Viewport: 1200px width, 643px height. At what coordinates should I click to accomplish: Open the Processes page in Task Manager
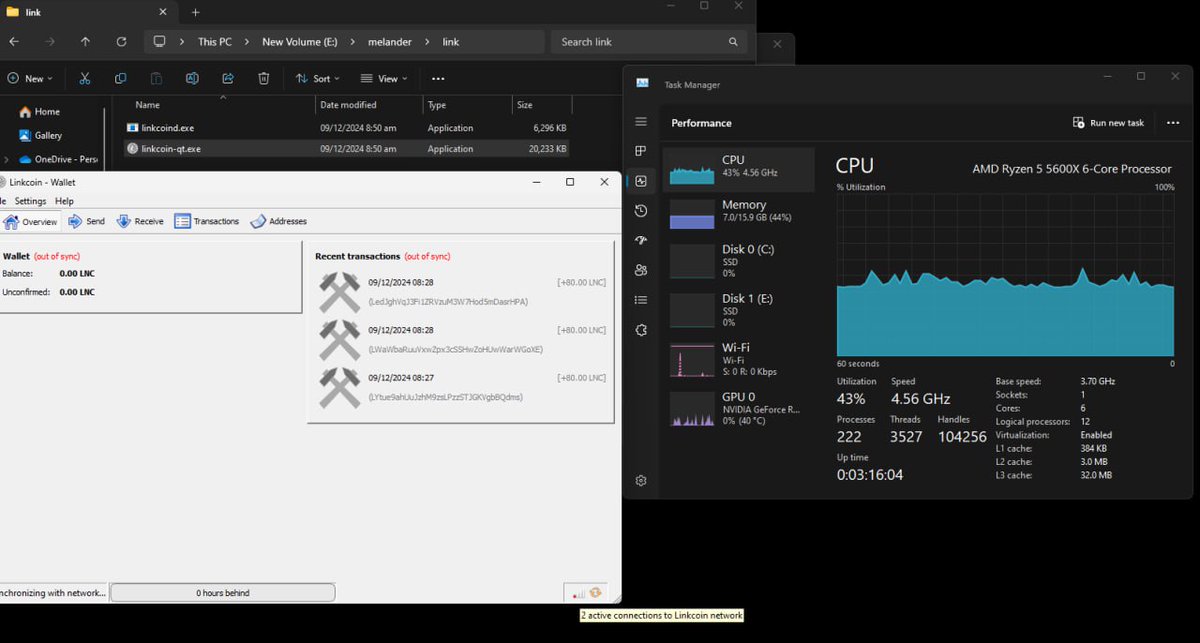pyautogui.click(x=641, y=151)
